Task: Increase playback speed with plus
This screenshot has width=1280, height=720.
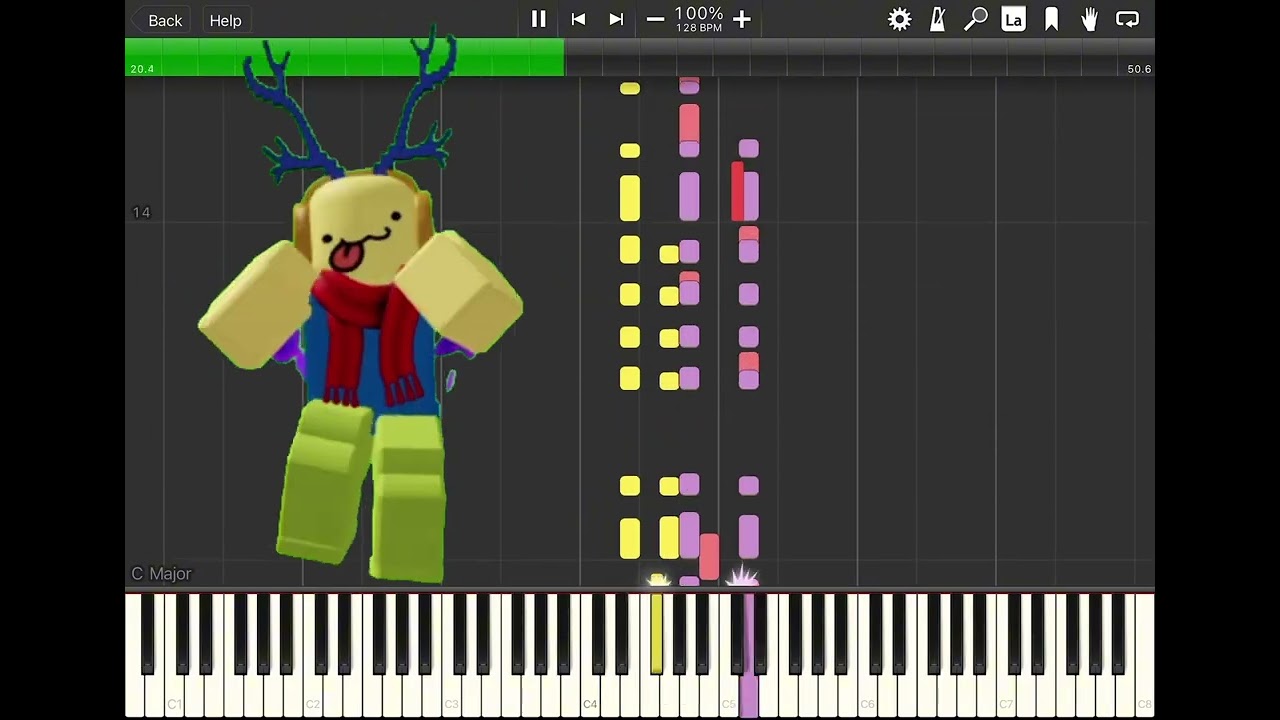Action: 742,19
